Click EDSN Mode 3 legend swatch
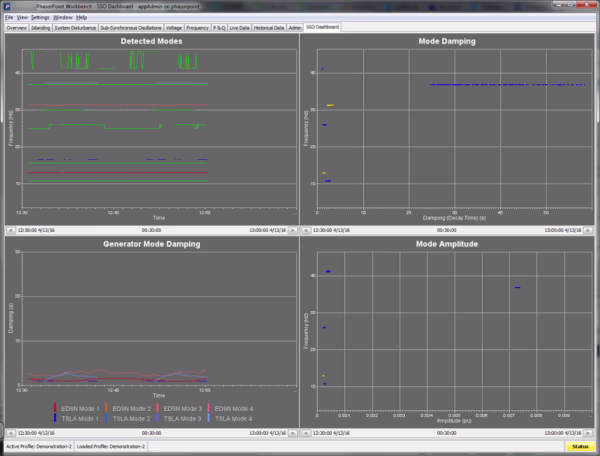This screenshot has height=456, width=600. click(158, 408)
